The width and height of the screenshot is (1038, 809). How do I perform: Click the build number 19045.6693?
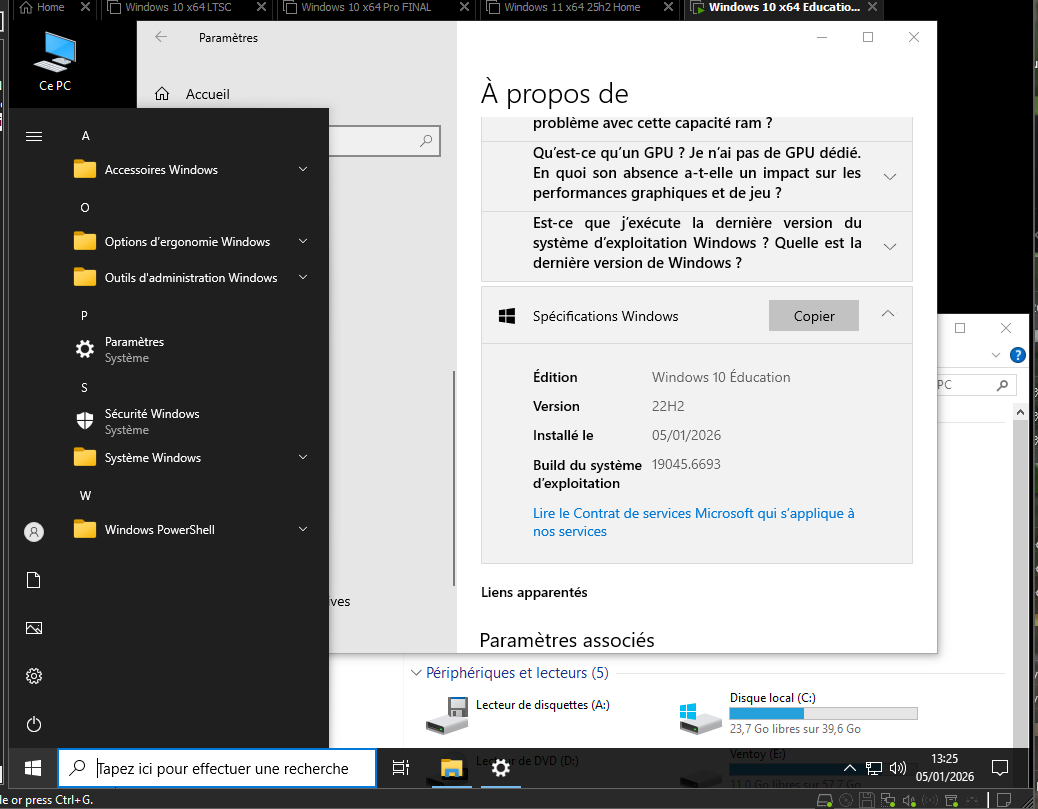click(x=686, y=465)
